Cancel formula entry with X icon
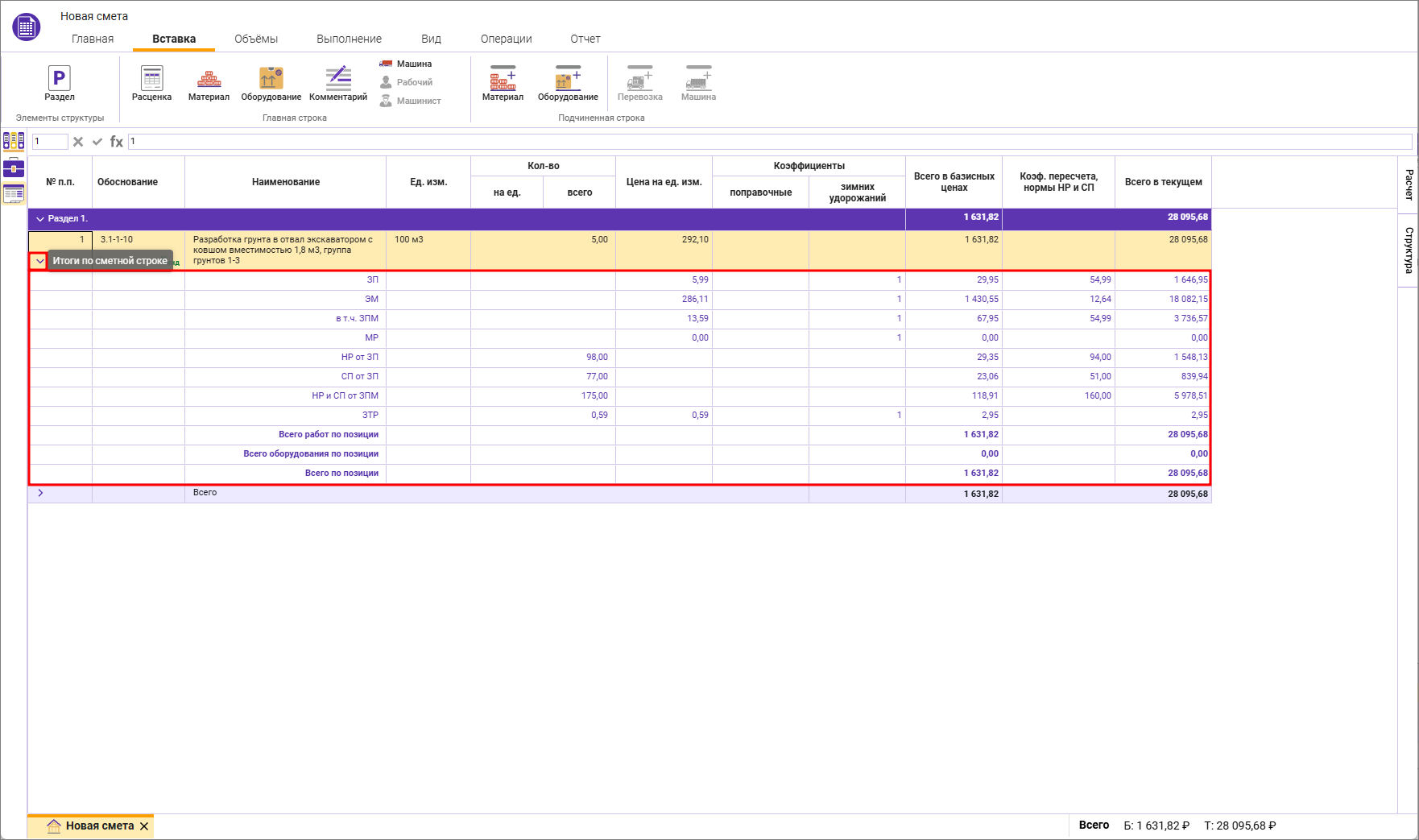Image resolution: width=1419 pixels, height=840 pixels. pos(78,142)
